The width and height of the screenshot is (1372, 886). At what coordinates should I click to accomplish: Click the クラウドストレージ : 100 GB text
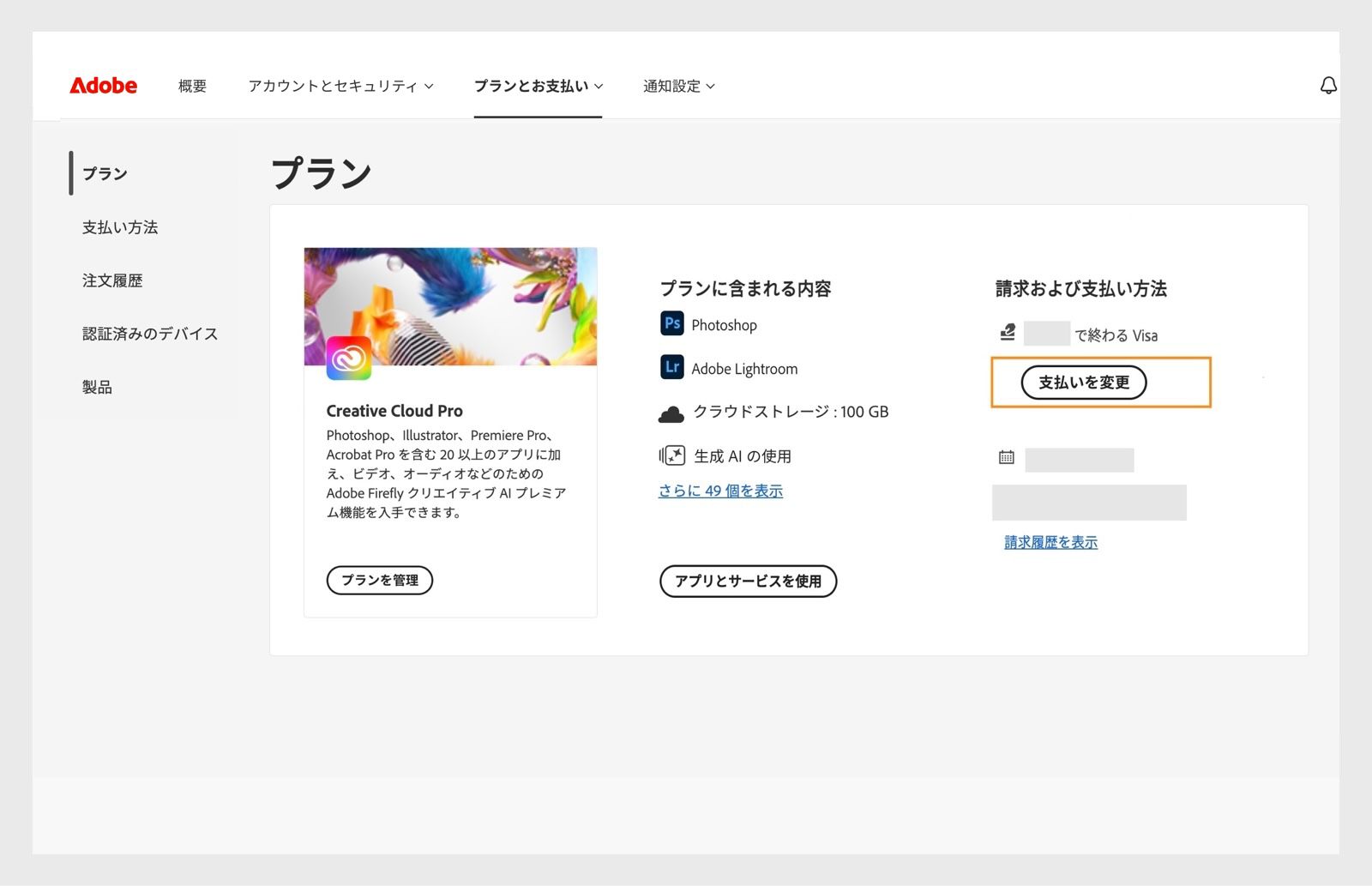click(x=791, y=412)
